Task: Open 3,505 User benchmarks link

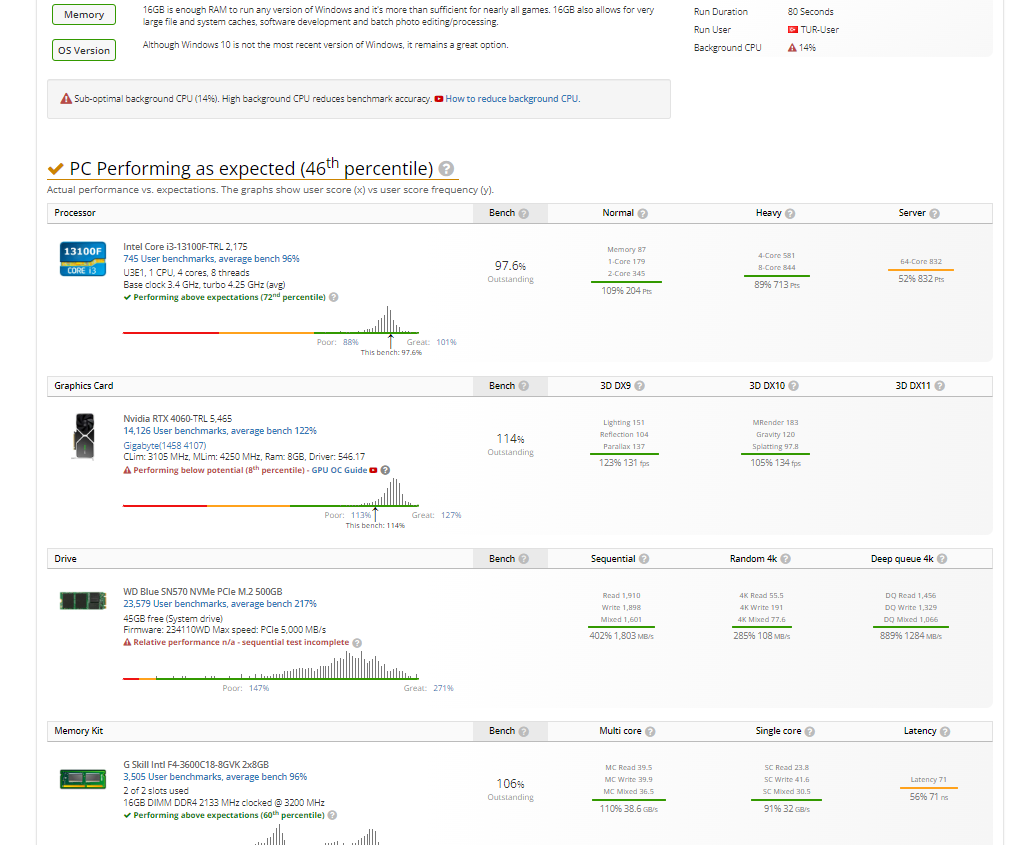Action: click(215, 777)
